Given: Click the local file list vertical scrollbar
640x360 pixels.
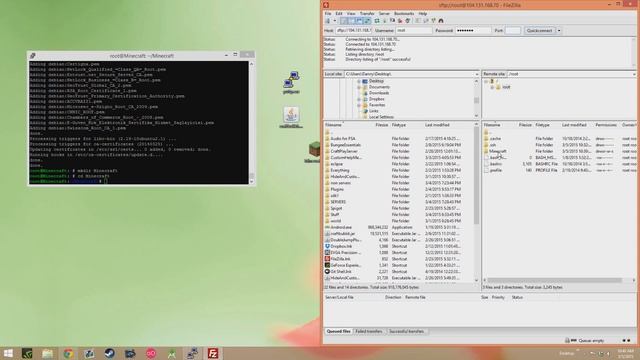Looking at the screenshot, I should 476,176.
